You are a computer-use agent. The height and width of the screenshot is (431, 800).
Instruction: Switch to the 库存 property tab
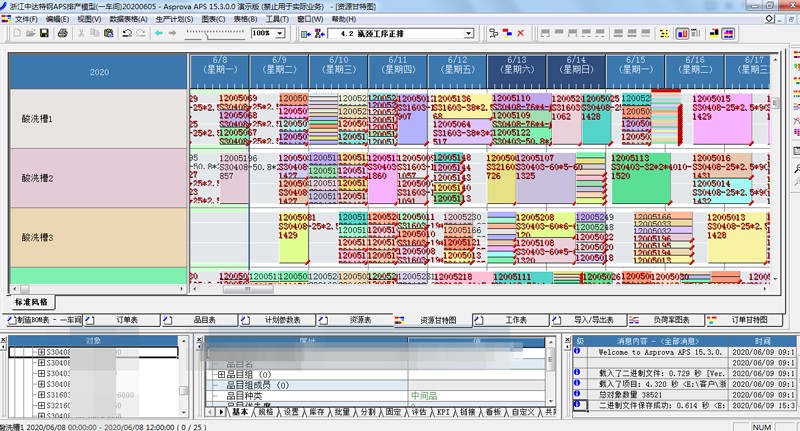tap(315, 412)
